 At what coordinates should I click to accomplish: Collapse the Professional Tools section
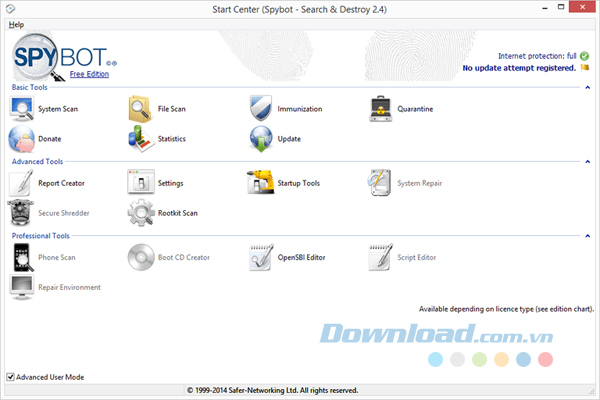(x=588, y=236)
